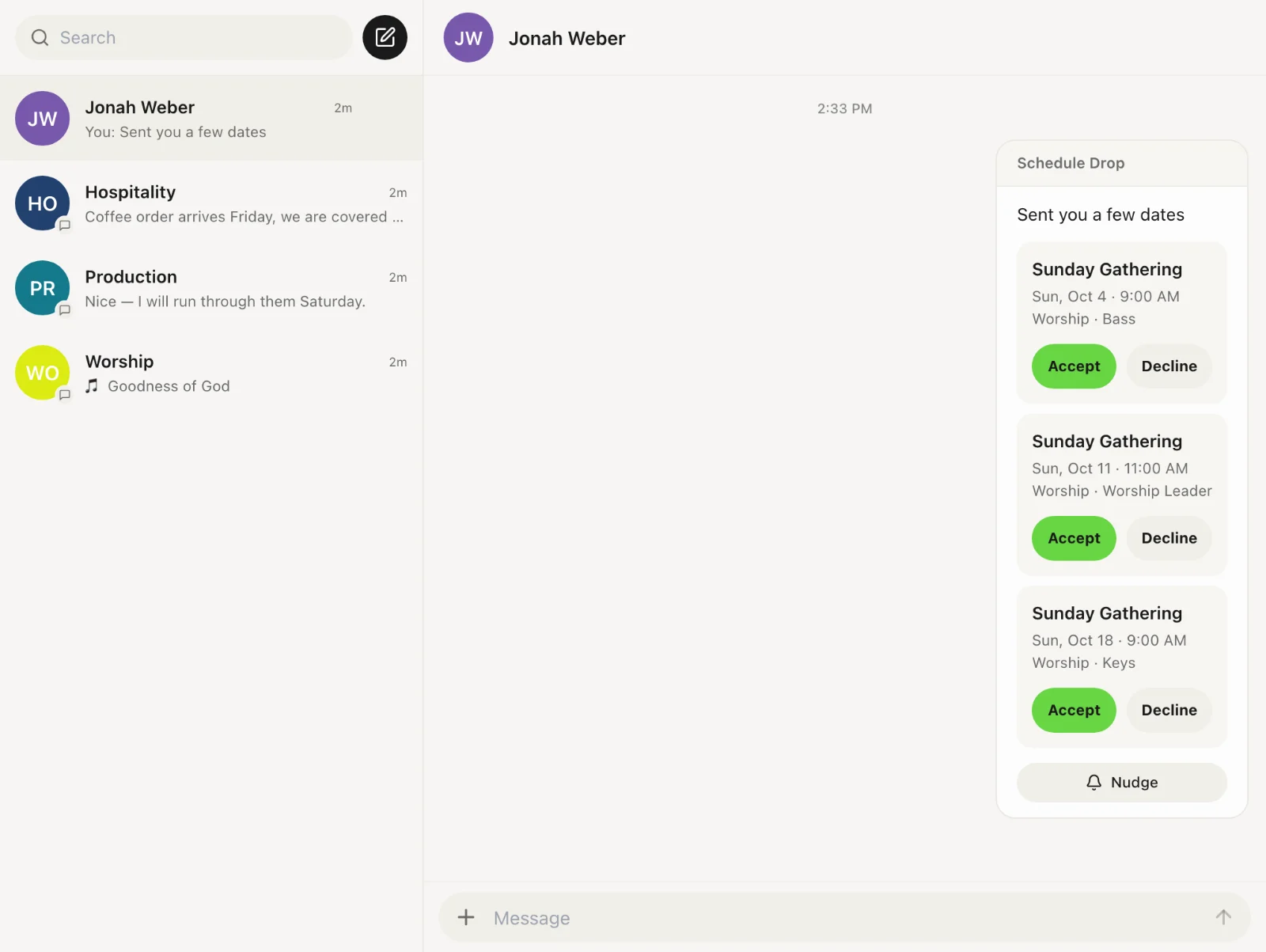Select the Jonah Weber conversation name
Screen dimensions: 1266x952
(x=140, y=108)
